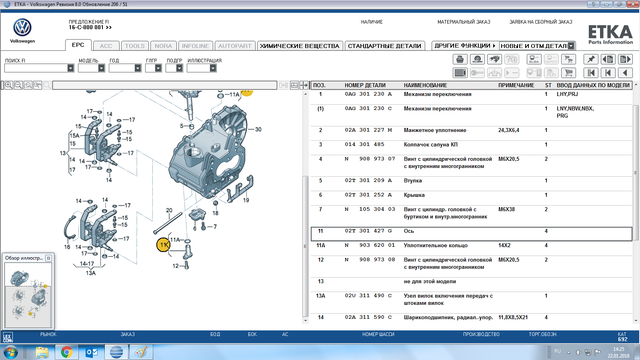The image size is (640, 360).
Task: Open the ПОИСК FI dropdown
Action: 71,68
